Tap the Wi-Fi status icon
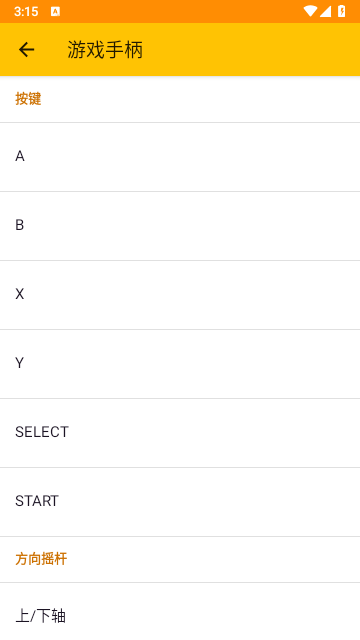360x640 pixels. pos(310,11)
